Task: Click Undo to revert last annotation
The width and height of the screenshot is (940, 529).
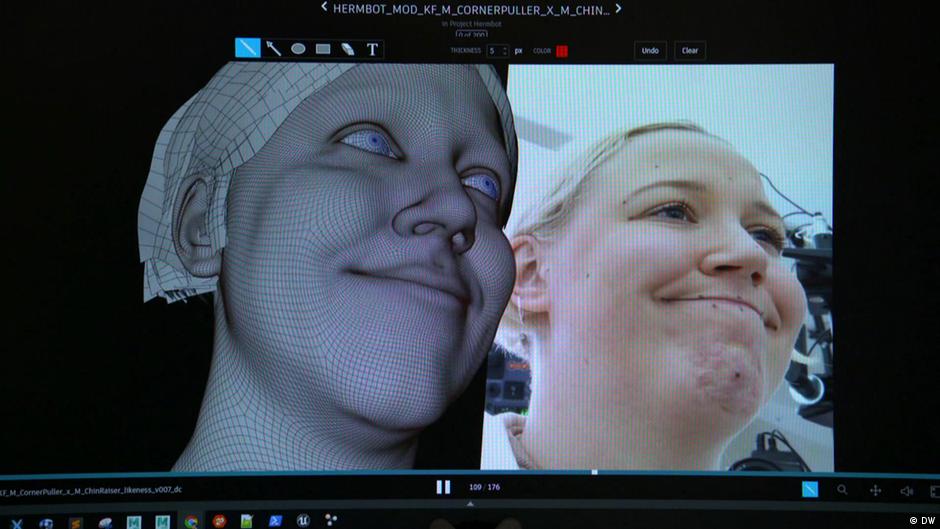Action: [x=650, y=50]
